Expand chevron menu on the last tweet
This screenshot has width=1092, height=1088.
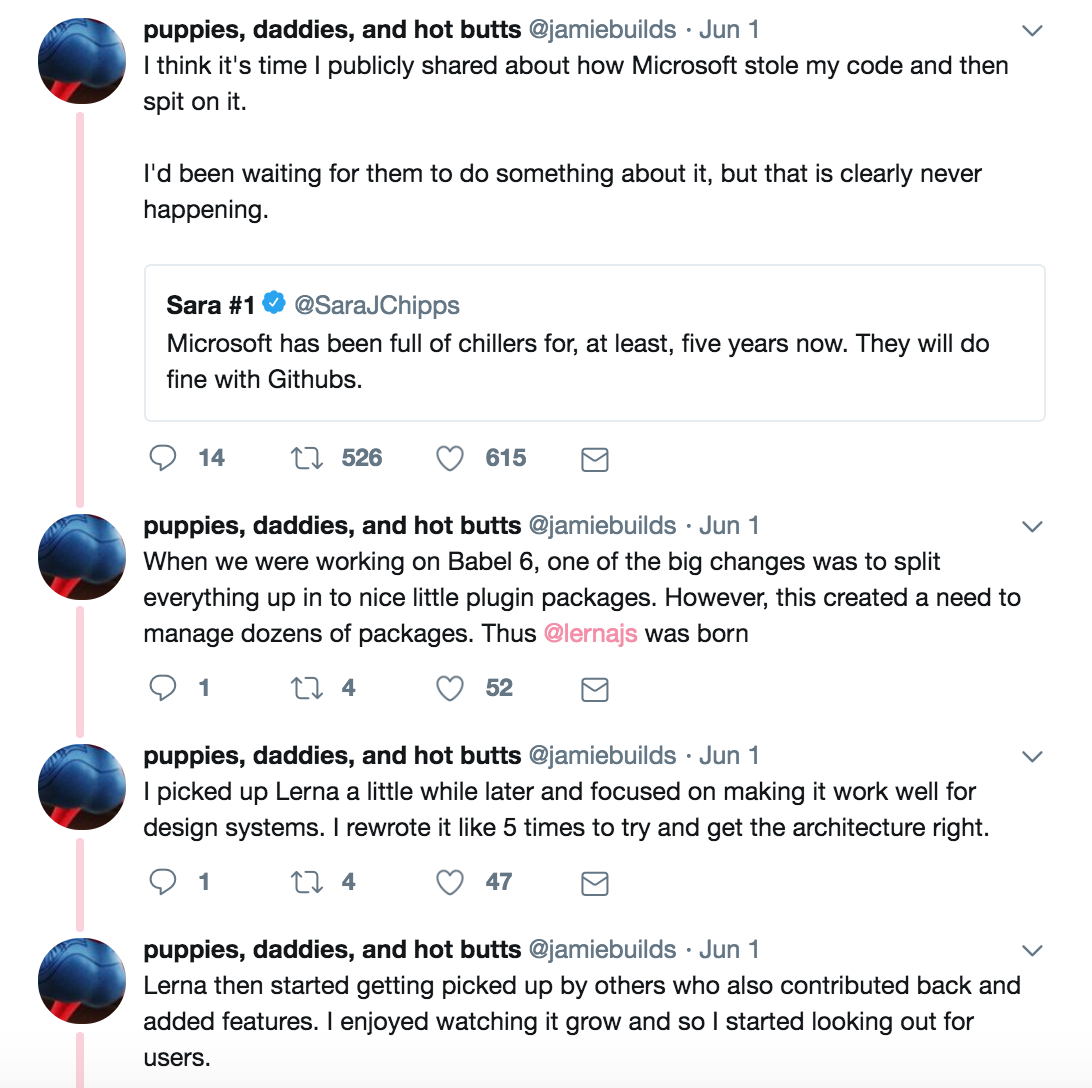point(1032,951)
